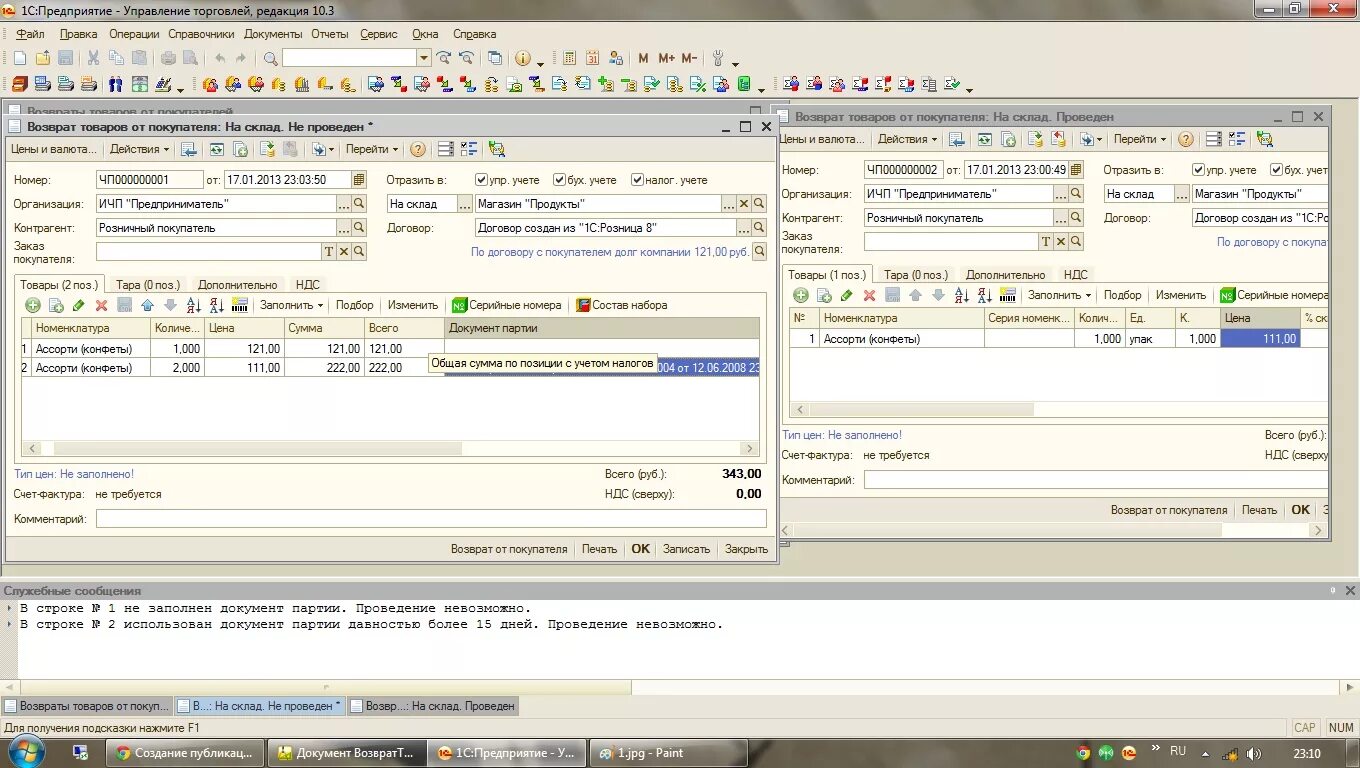Click the debt link "По договору с покупателем долг компании 121,00 руб."

pos(610,252)
